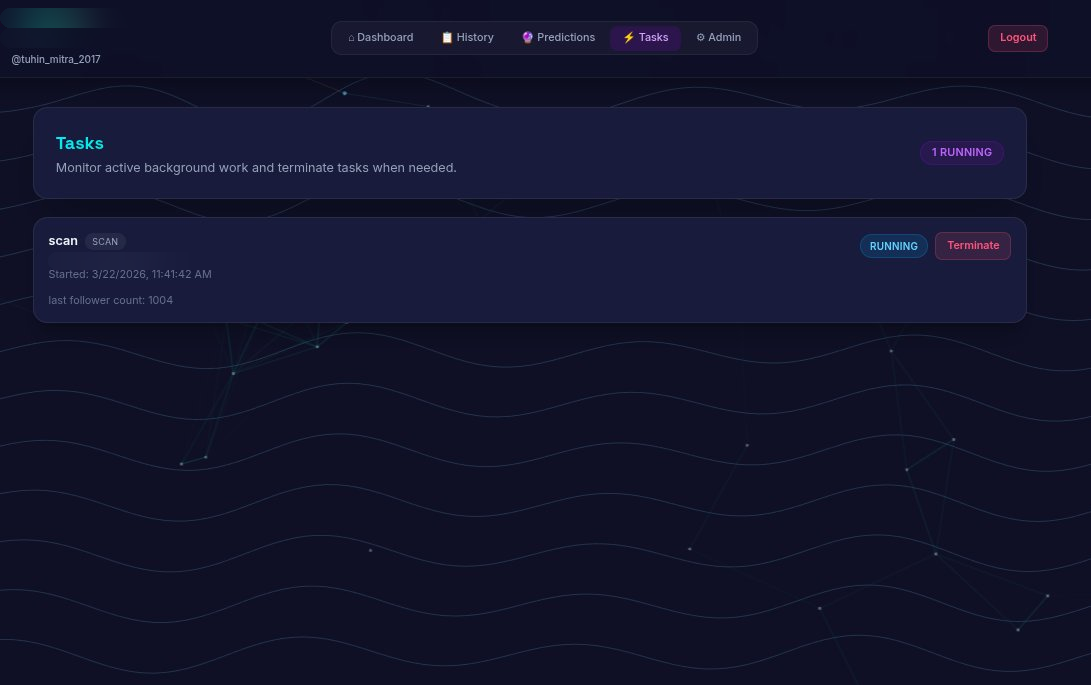This screenshot has height=685, width=1091.
Task: Click the gear icon beside Admin
Action: point(700,38)
